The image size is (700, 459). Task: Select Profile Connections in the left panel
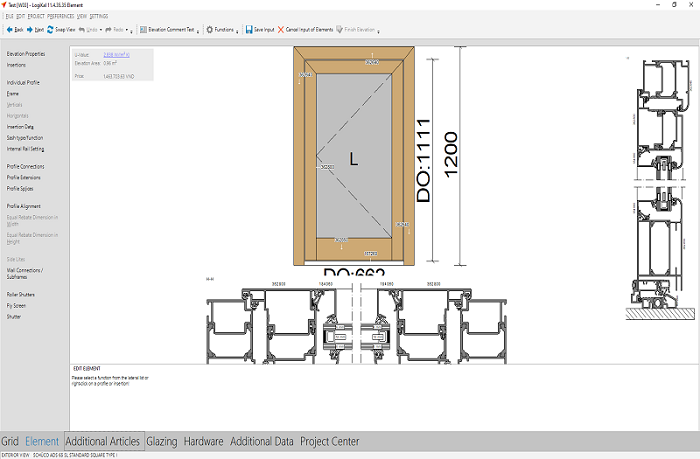click(25, 166)
